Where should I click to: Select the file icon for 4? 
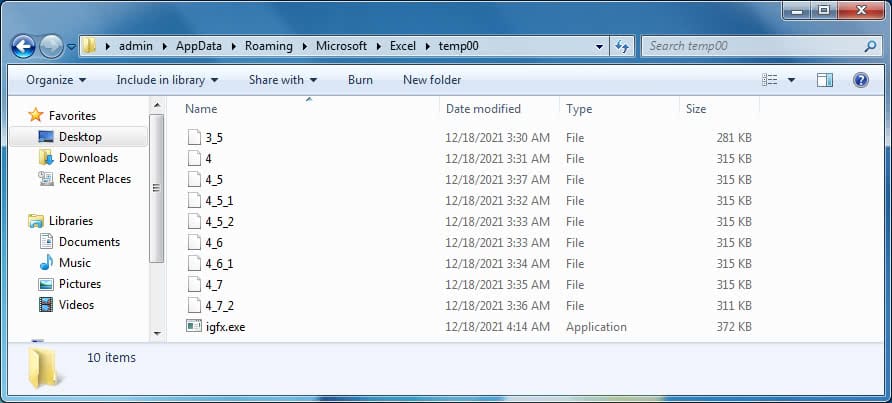click(194, 159)
